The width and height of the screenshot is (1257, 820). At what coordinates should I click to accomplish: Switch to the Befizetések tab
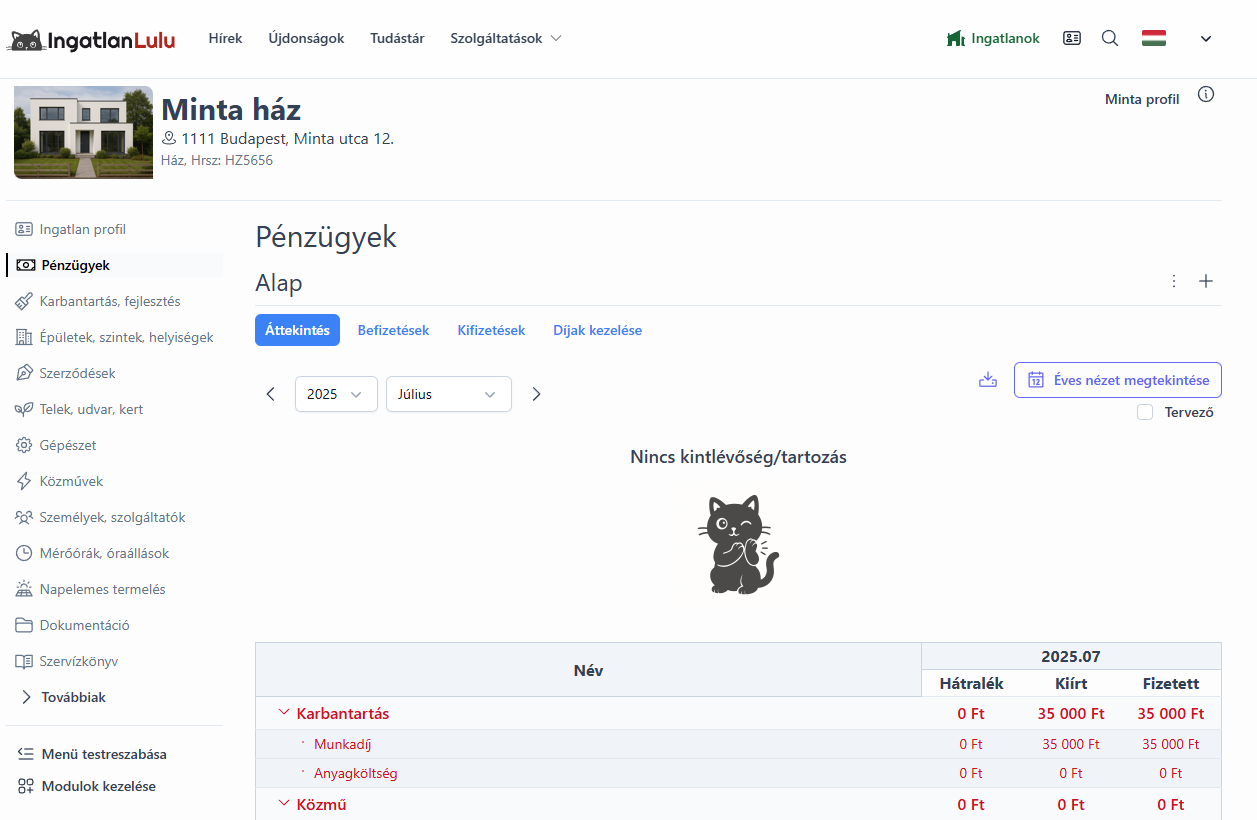[393, 330]
